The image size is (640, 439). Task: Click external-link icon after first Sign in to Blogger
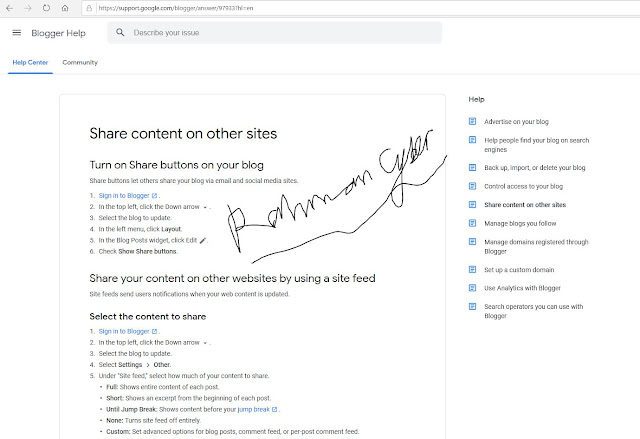click(154, 195)
